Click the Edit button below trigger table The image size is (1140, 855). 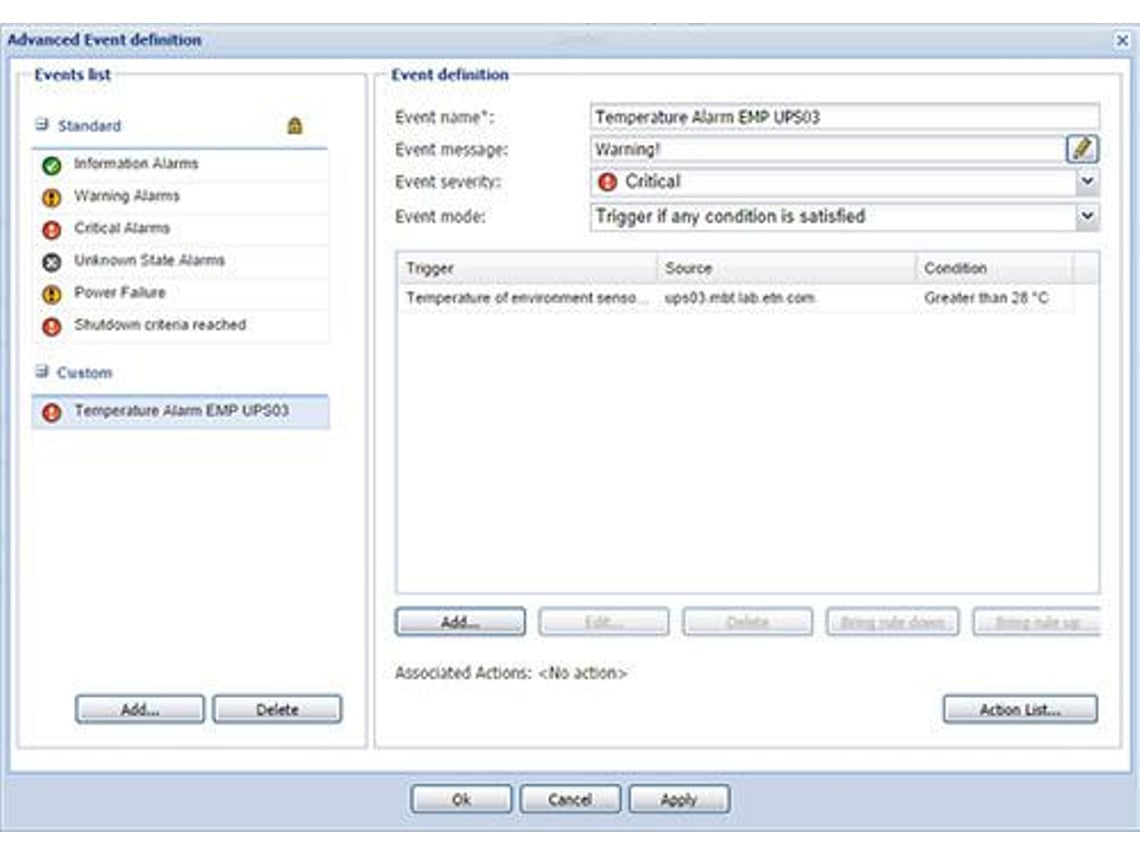(x=603, y=622)
